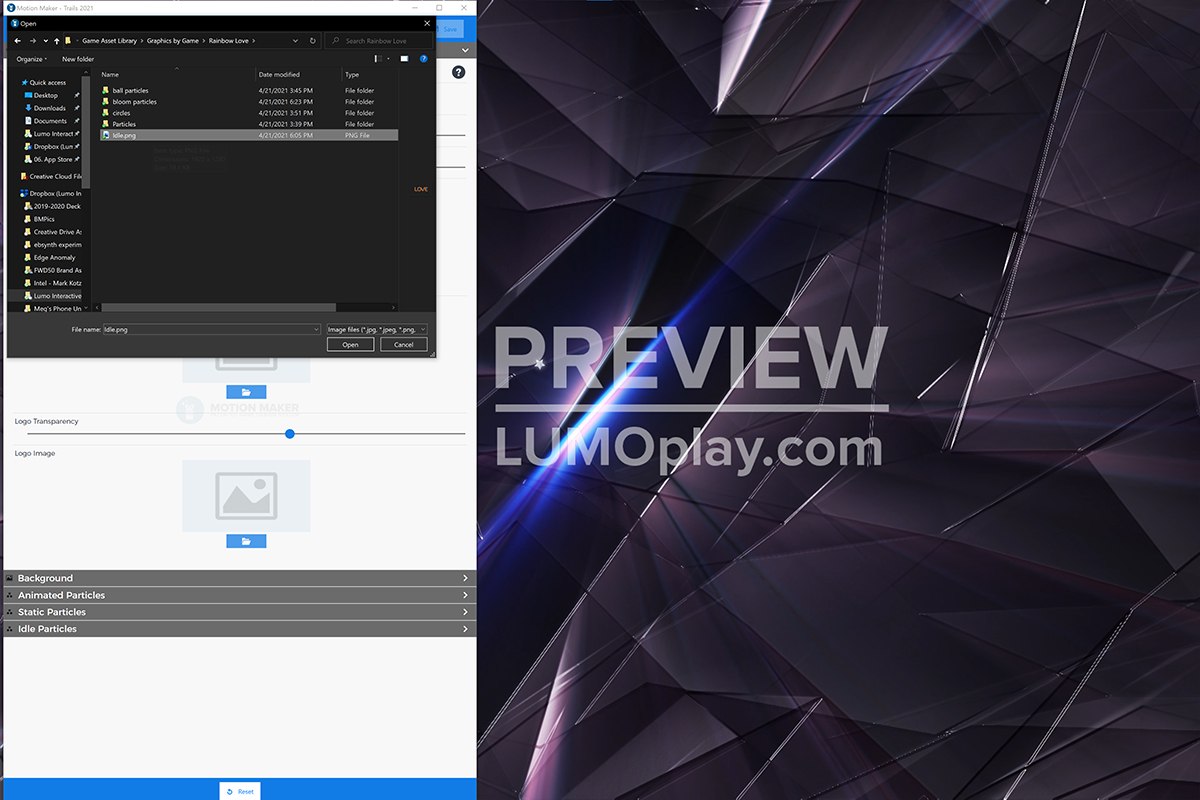The width and height of the screenshot is (1200, 800).
Task: Open Documents in the navigation pane
Action: pos(51,121)
